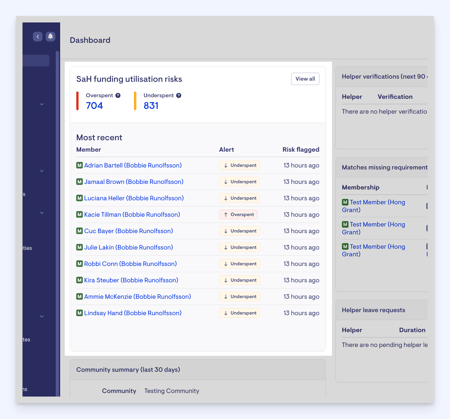Click Underspent alert badge for Lindsay Hand
450x419 pixels.
(240, 313)
